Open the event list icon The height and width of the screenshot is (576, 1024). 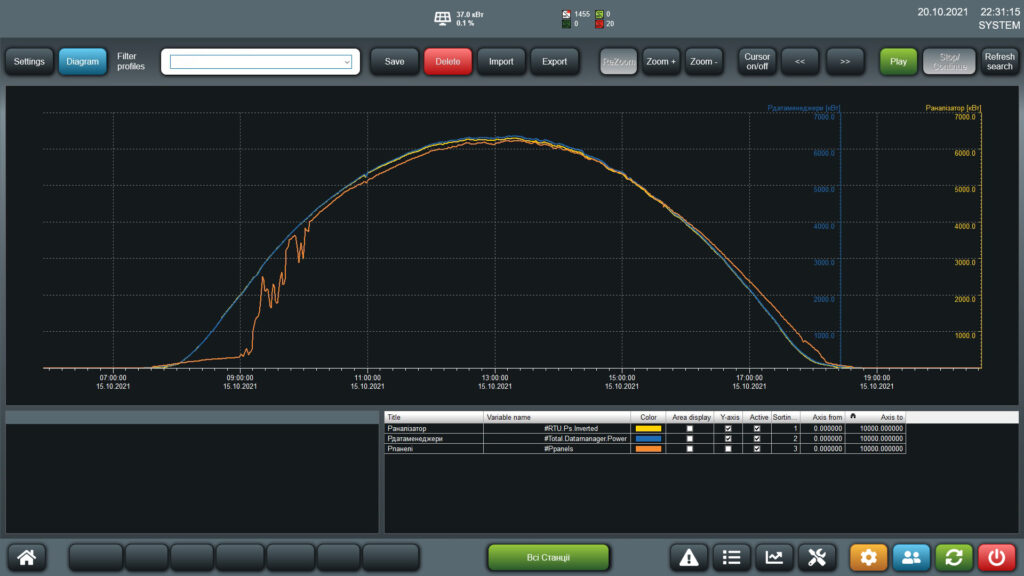[x=731, y=557]
